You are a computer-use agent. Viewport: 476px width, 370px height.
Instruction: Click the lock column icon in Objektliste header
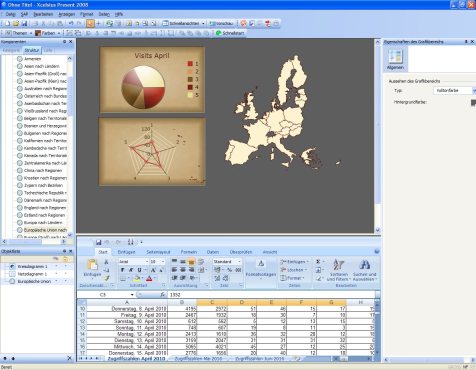click(65, 259)
